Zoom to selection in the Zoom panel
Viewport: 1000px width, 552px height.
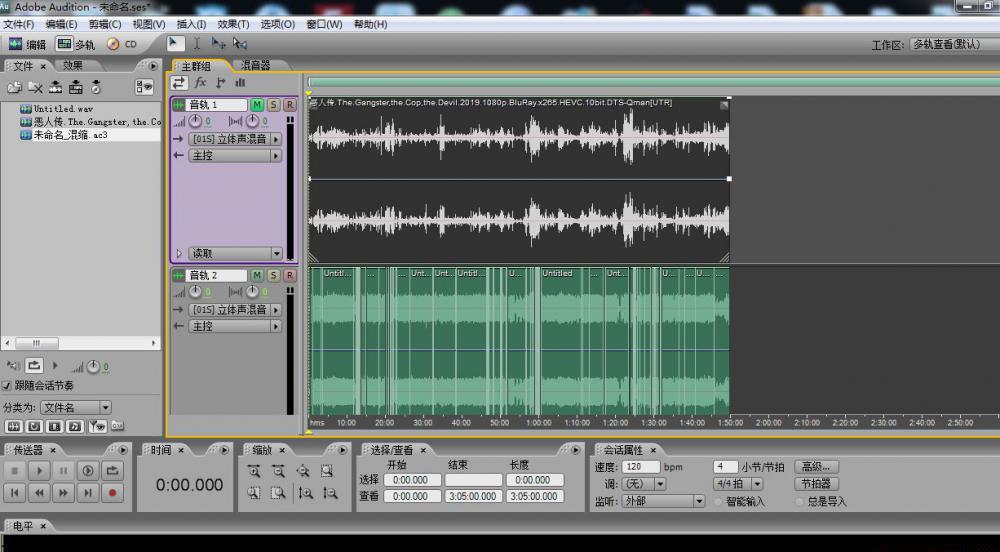[x=327, y=471]
